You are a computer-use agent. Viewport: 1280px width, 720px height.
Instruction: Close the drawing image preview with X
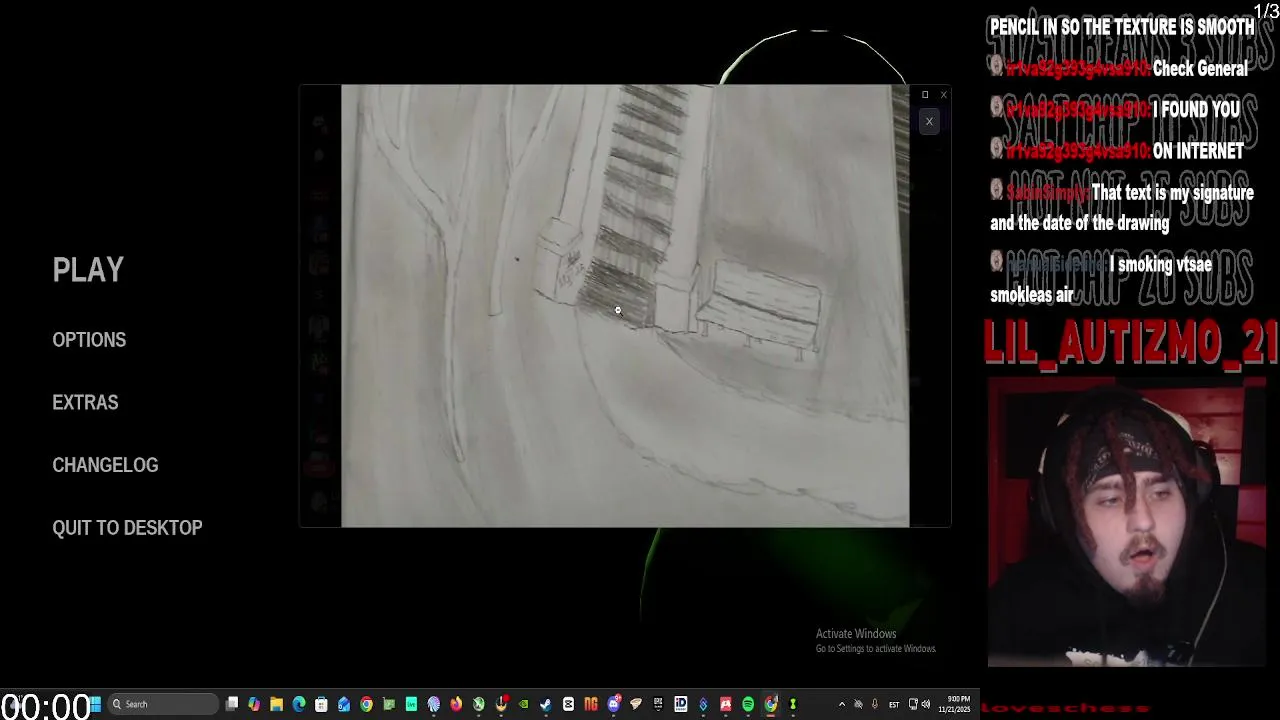pos(929,121)
